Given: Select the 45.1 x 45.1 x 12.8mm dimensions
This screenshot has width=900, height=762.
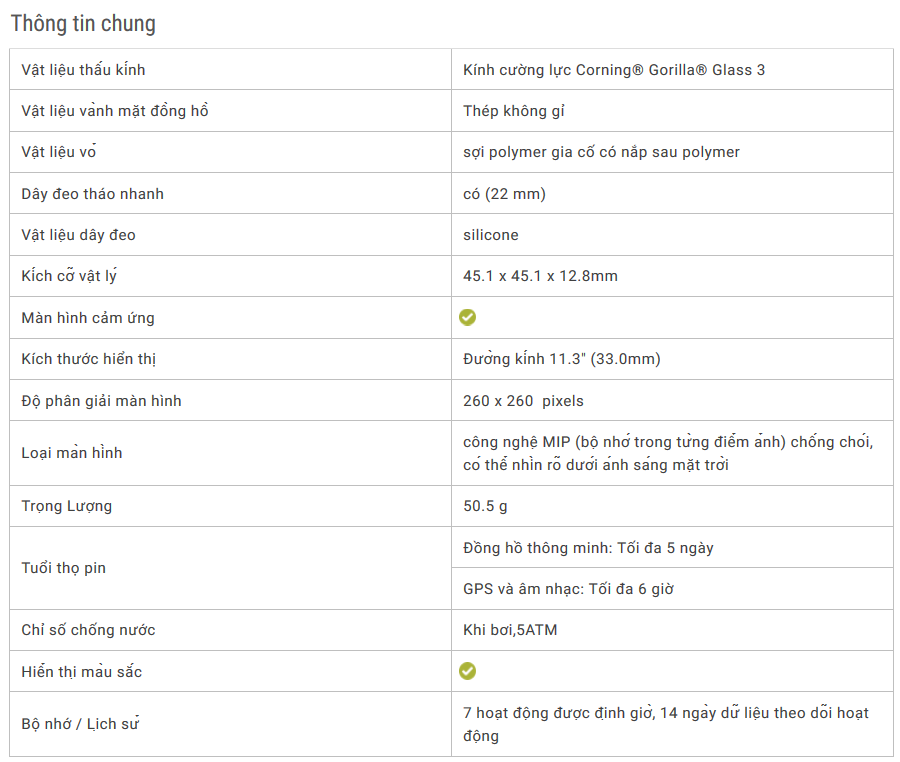Looking at the screenshot, I should pyautogui.click(x=540, y=276).
